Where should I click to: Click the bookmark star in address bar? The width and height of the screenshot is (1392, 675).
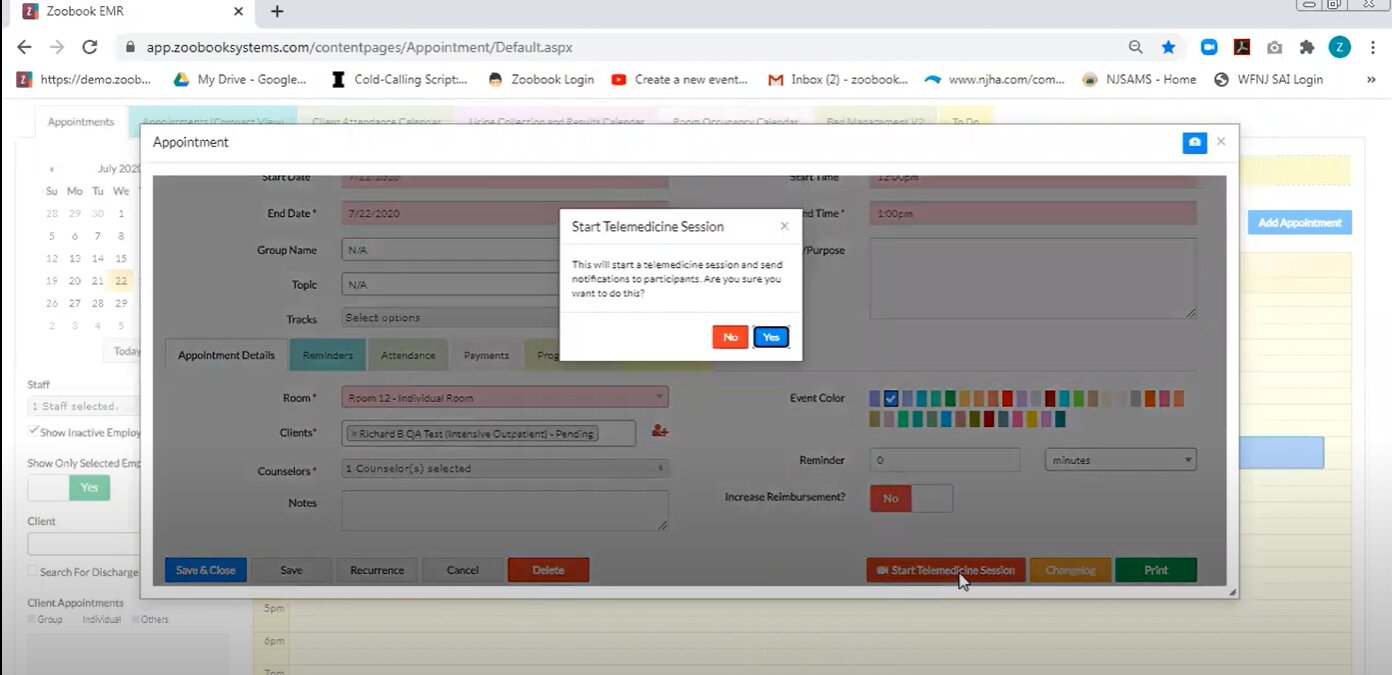tap(1168, 47)
